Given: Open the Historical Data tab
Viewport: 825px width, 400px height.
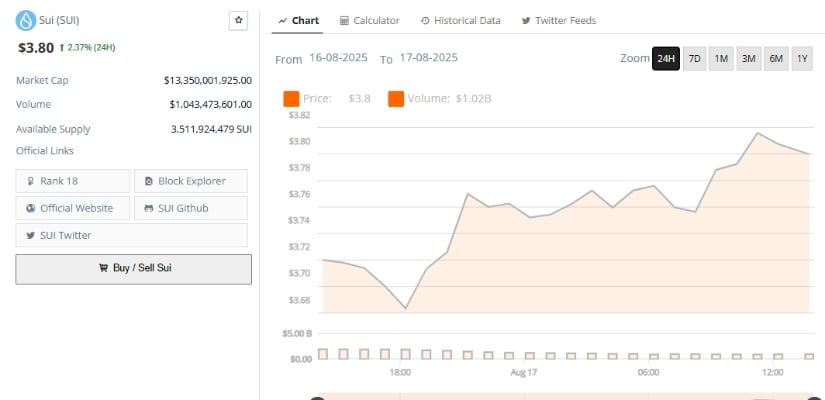Looking at the screenshot, I should pos(460,21).
